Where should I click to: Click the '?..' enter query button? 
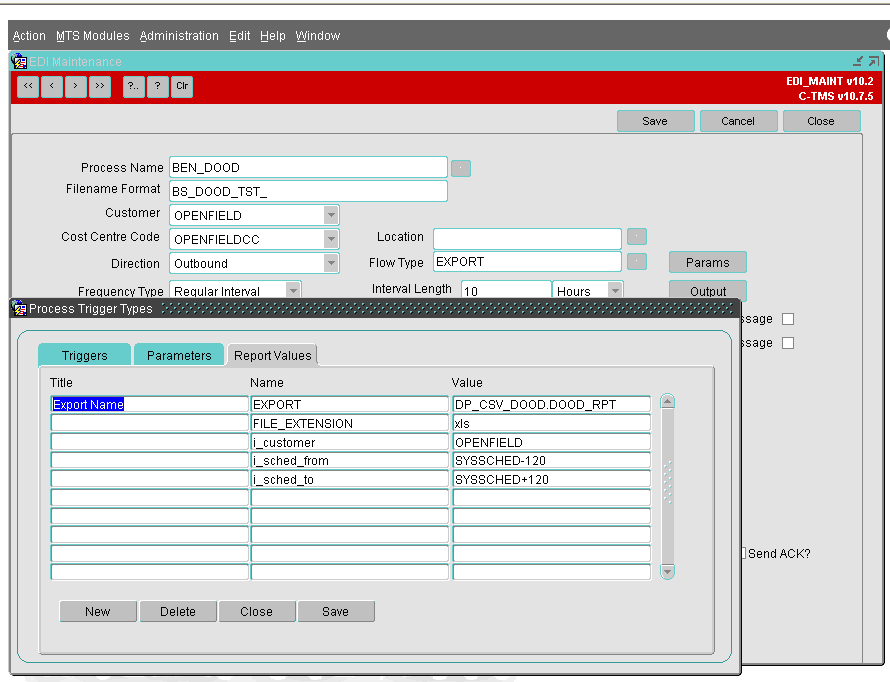pos(133,86)
